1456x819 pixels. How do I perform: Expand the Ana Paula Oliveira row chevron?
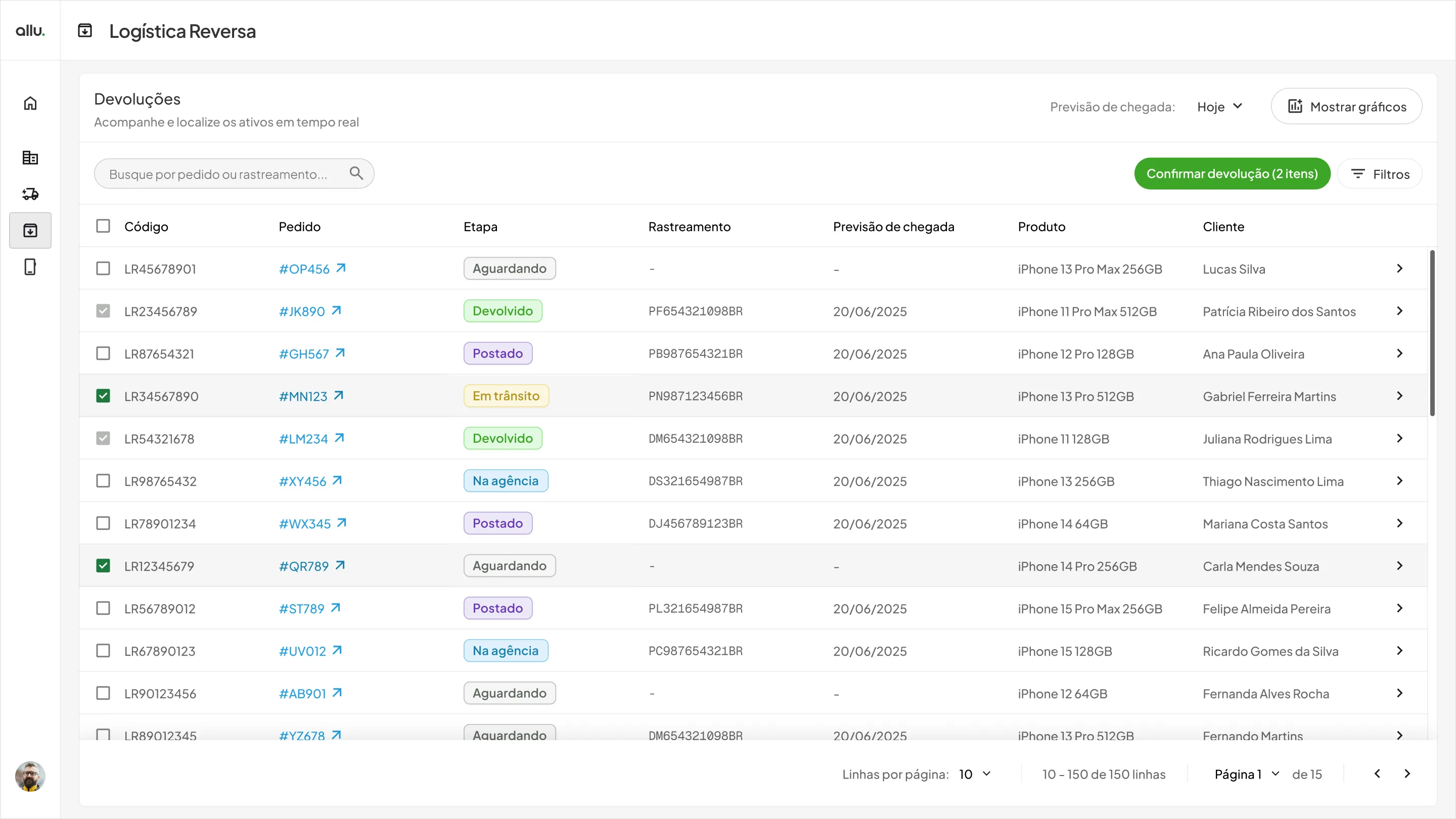(x=1399, y=353)
